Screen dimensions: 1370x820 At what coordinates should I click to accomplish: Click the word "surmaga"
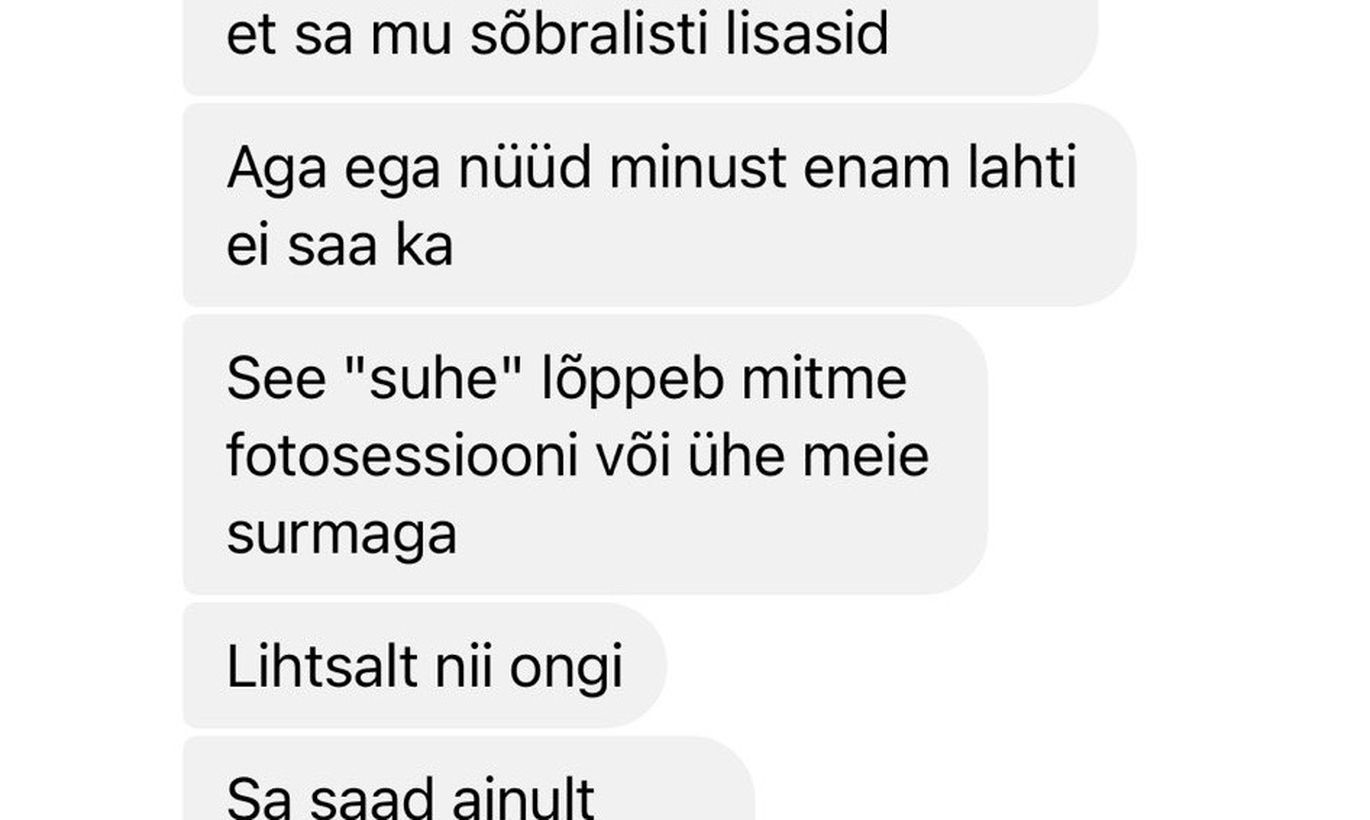pyautogui.click(x=342, y=536)
